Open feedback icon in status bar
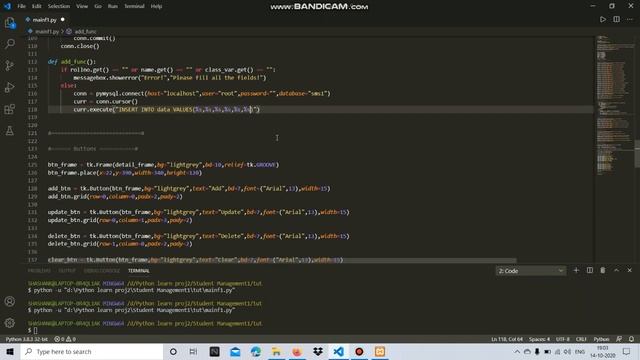Viewport: 640px width, 360px height. coord(619,339)
